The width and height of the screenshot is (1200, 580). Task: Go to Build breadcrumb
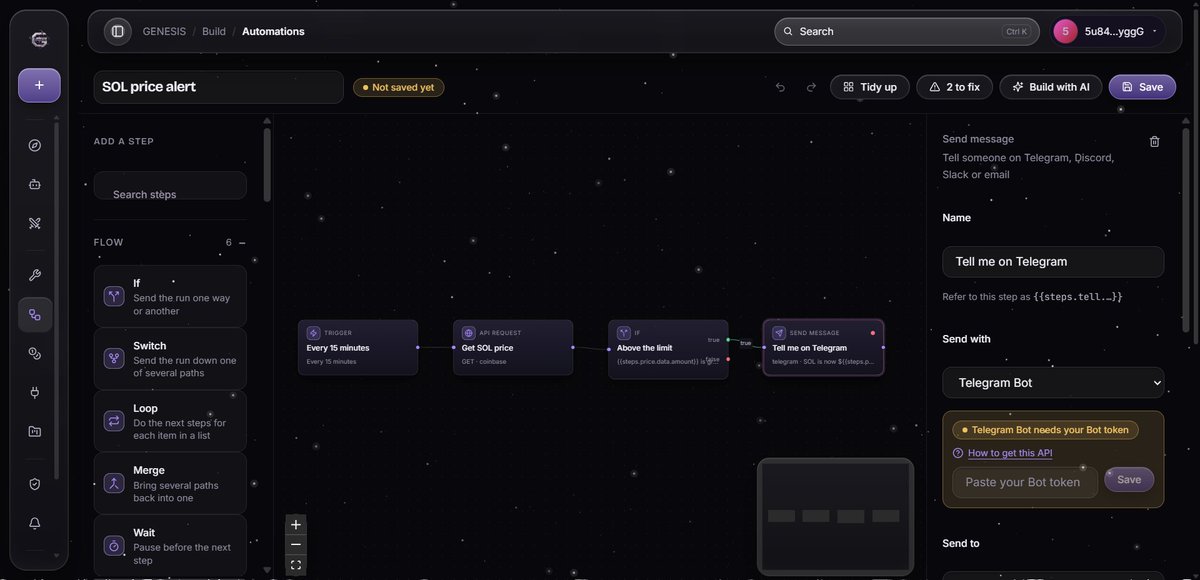click(214, 31)
